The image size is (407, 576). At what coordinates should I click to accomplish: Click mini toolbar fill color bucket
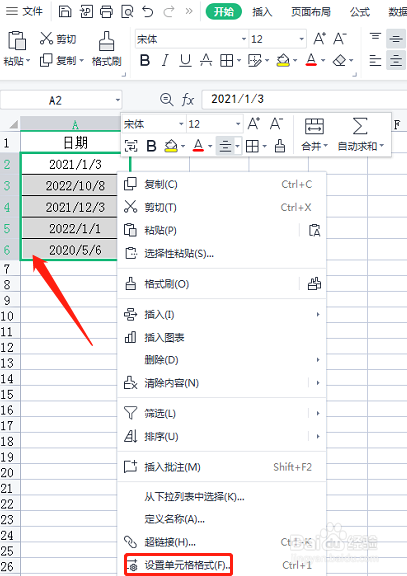click(x=171, y=146)
